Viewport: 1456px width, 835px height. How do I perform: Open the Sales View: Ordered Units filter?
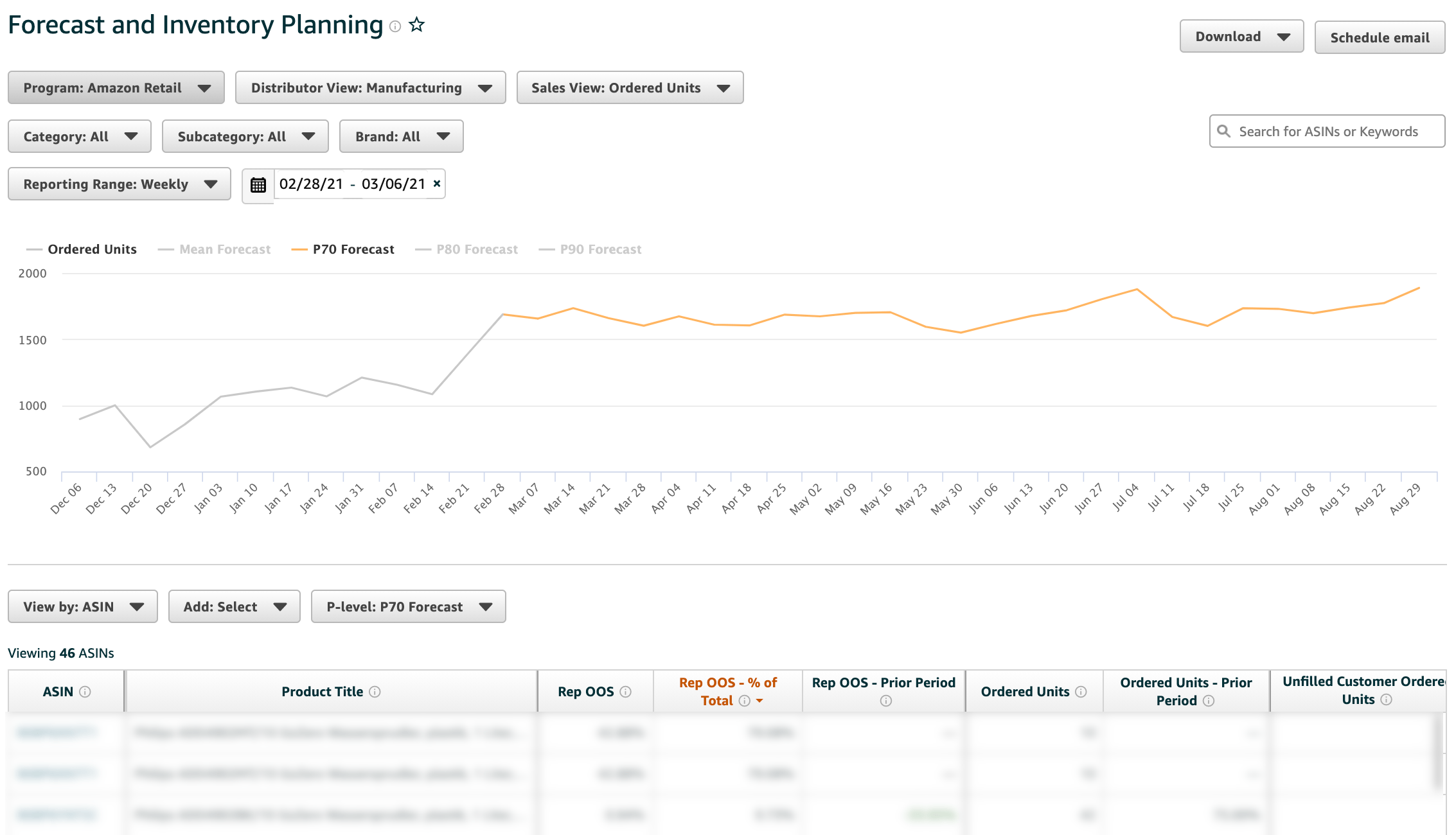point(630,87)
